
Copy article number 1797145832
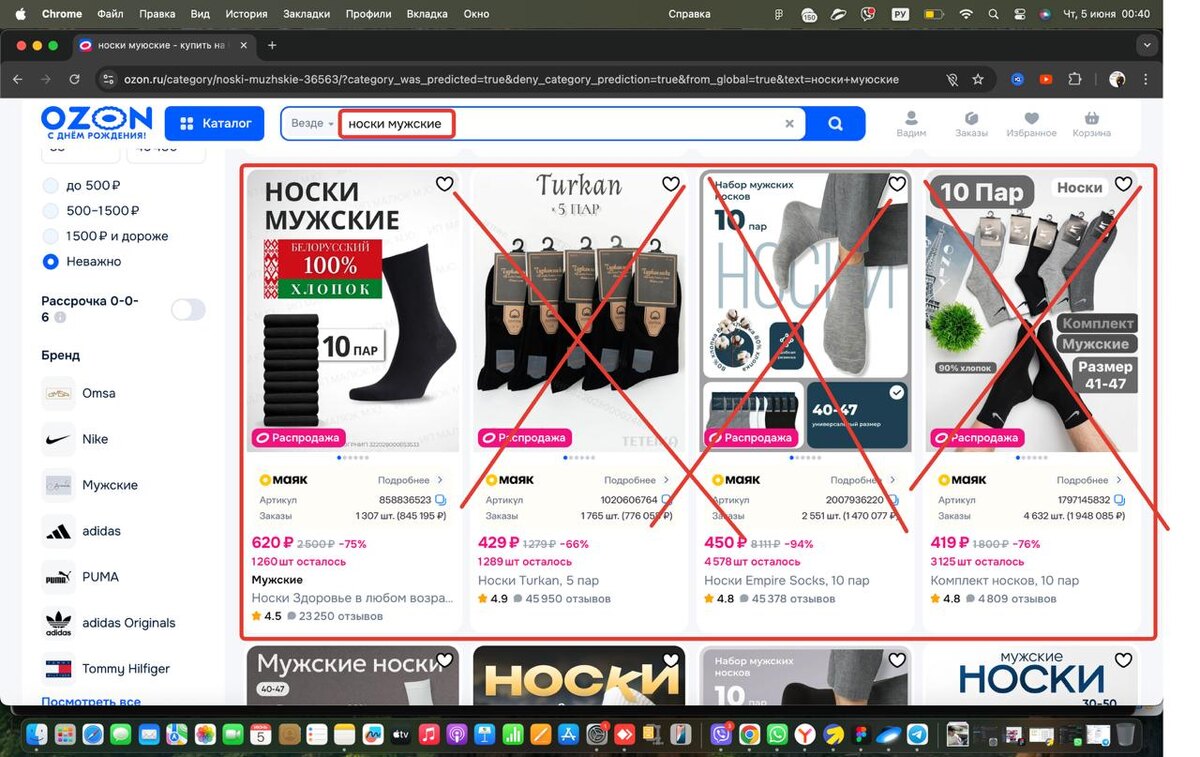coord(1119,499)
